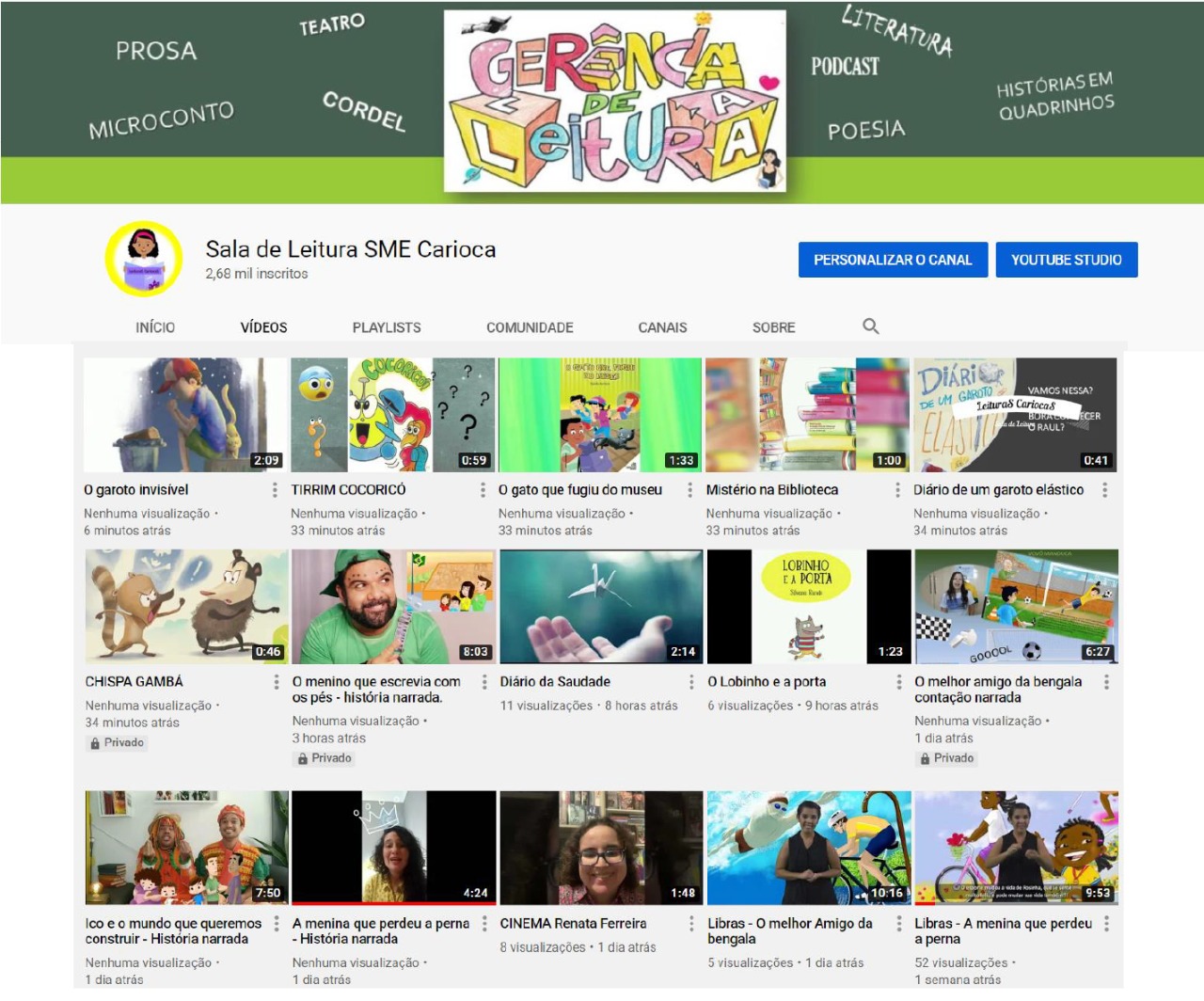Viewport: 1204px width, 1001px height.
Task: Open options menu for TIRRIM COCORICÓ
Action: tap(483, 490)
